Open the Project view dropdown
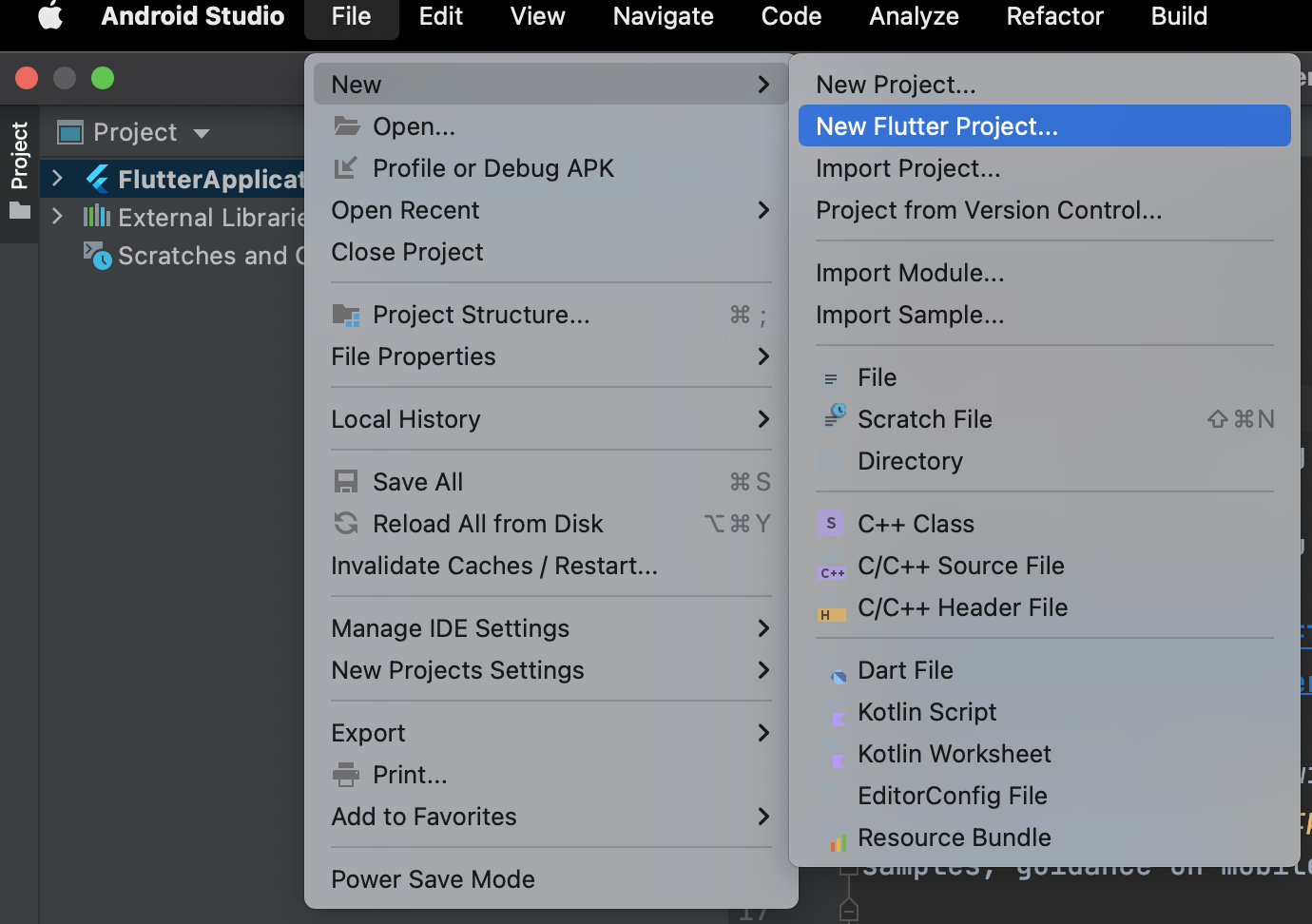 pyautogui.click(x=201, y=133)
